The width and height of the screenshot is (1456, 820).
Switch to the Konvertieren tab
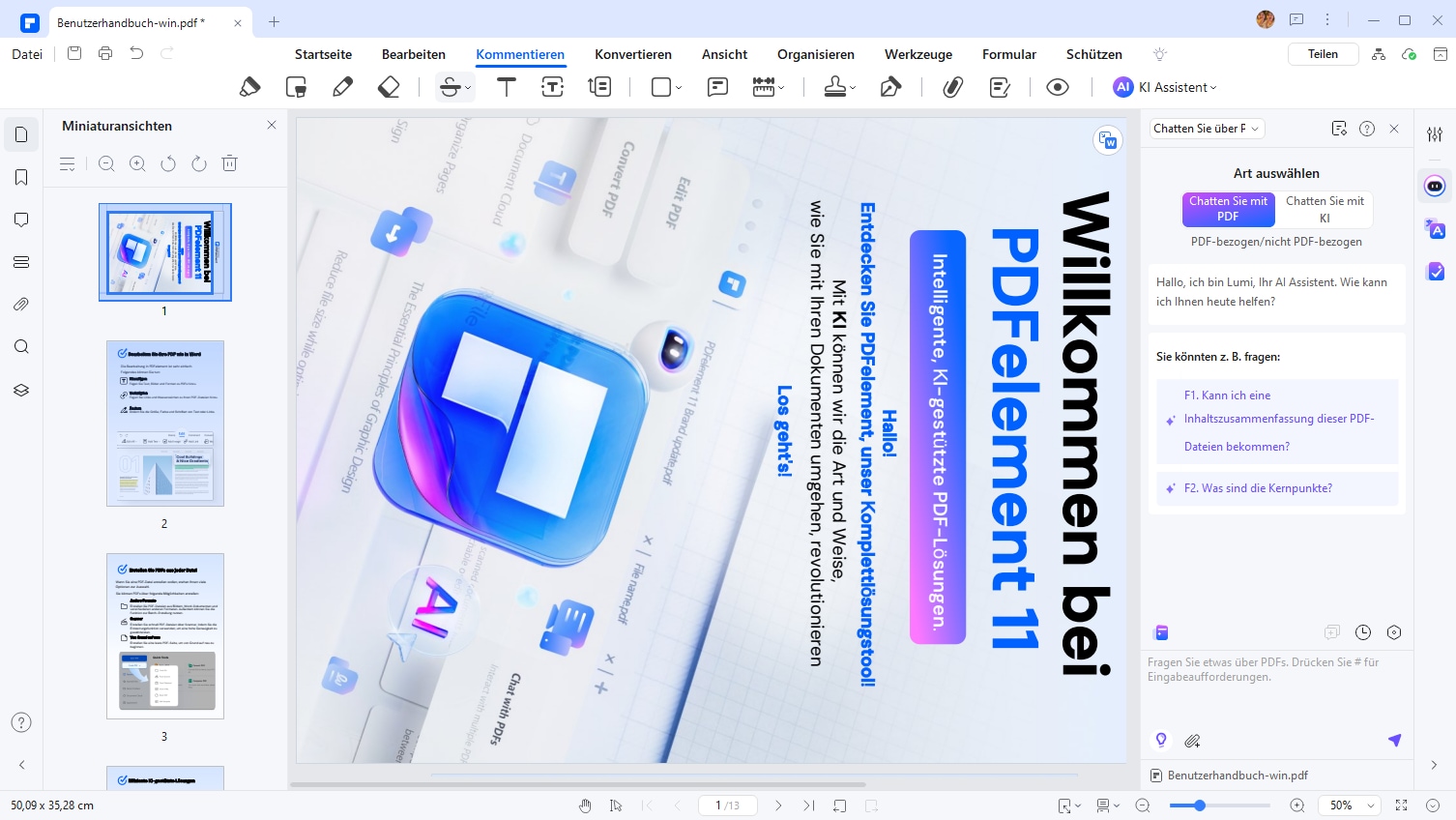pos(633,54)
